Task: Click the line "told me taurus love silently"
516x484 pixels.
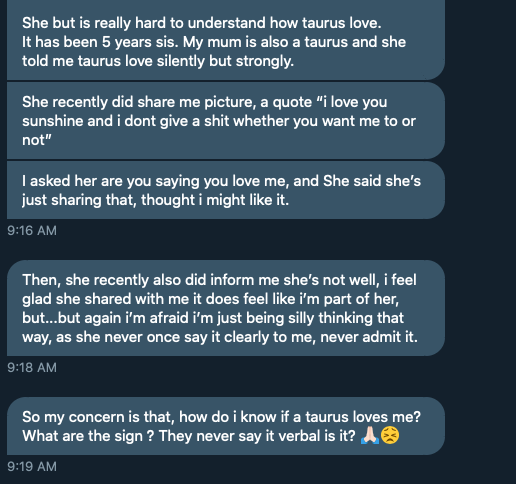Action: 158,61
